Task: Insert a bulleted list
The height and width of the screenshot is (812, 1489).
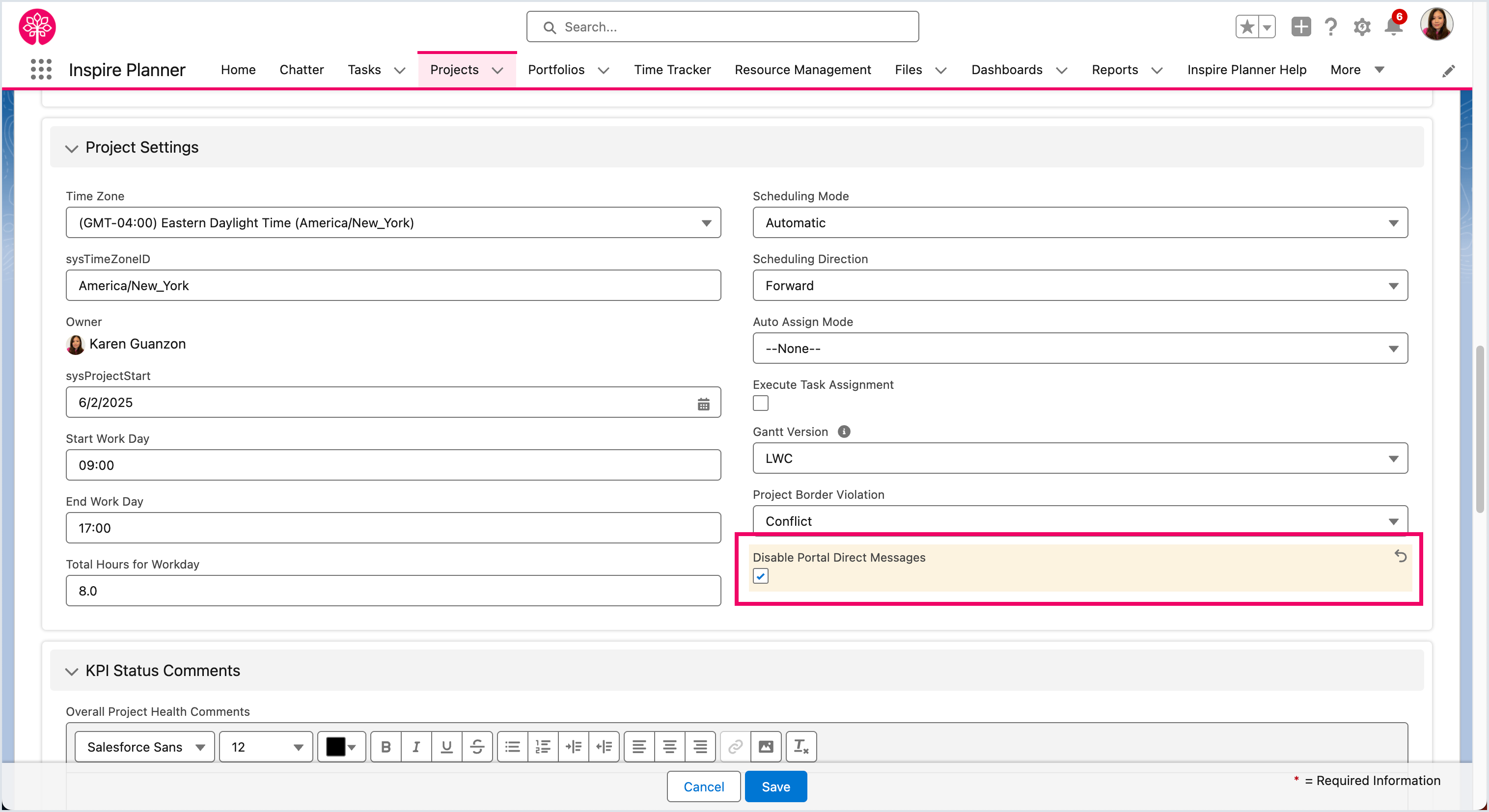Action: [x=512, y=747]
